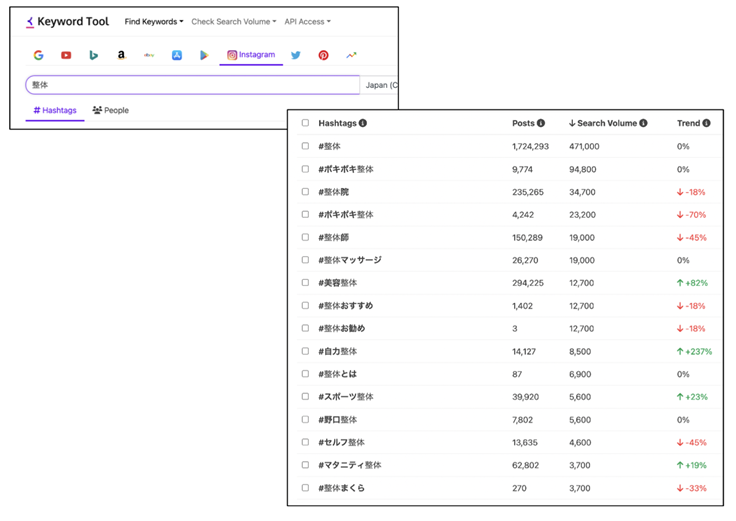Switch to the People tab

pyautogui.click(x=110, y=110)
